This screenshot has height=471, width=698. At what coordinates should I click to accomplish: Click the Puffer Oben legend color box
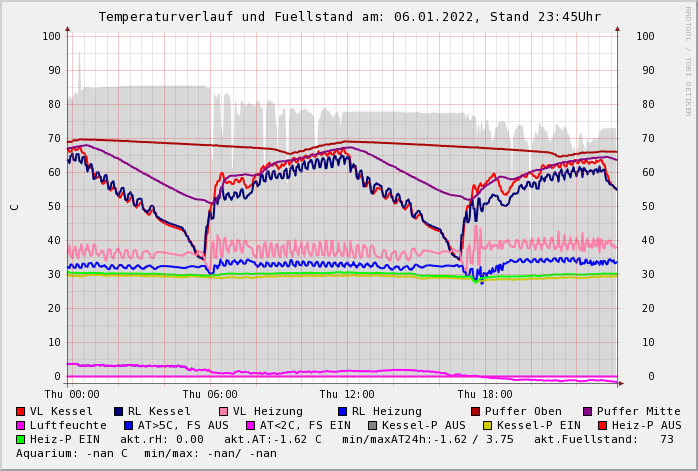476,411
